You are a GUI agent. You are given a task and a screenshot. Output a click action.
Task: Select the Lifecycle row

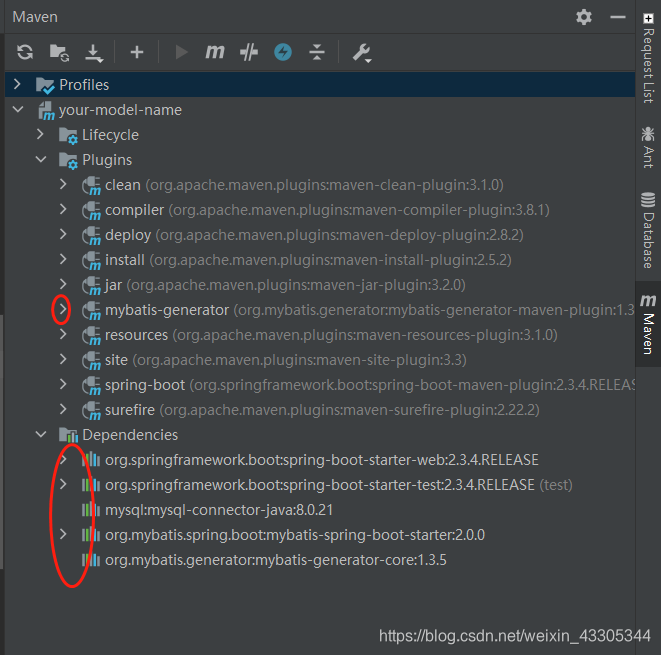click(320, 135)
